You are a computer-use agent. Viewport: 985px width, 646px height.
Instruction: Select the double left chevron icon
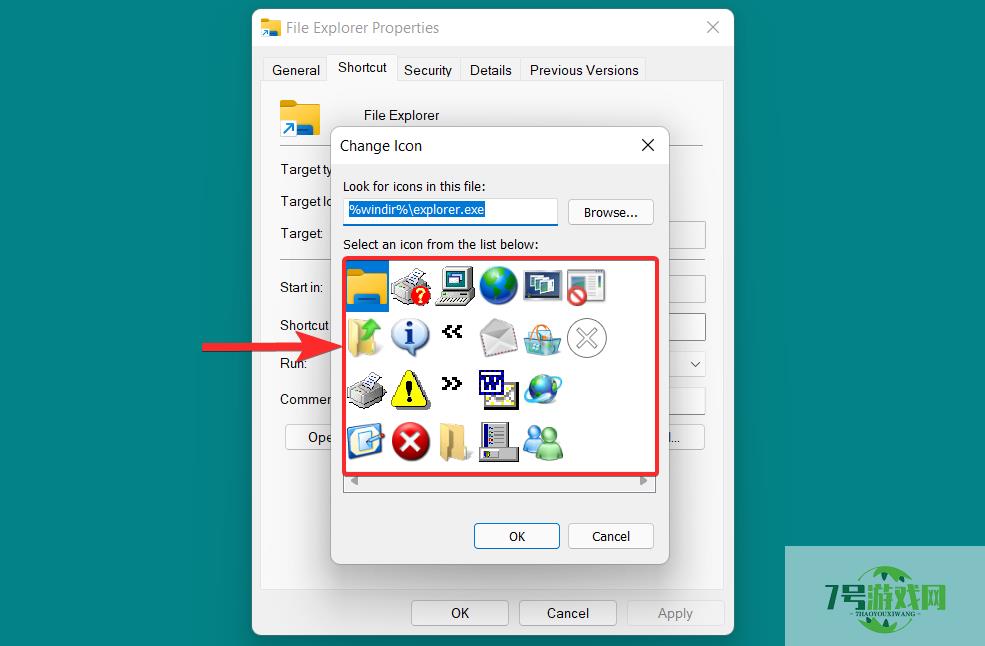pos(452,331)
